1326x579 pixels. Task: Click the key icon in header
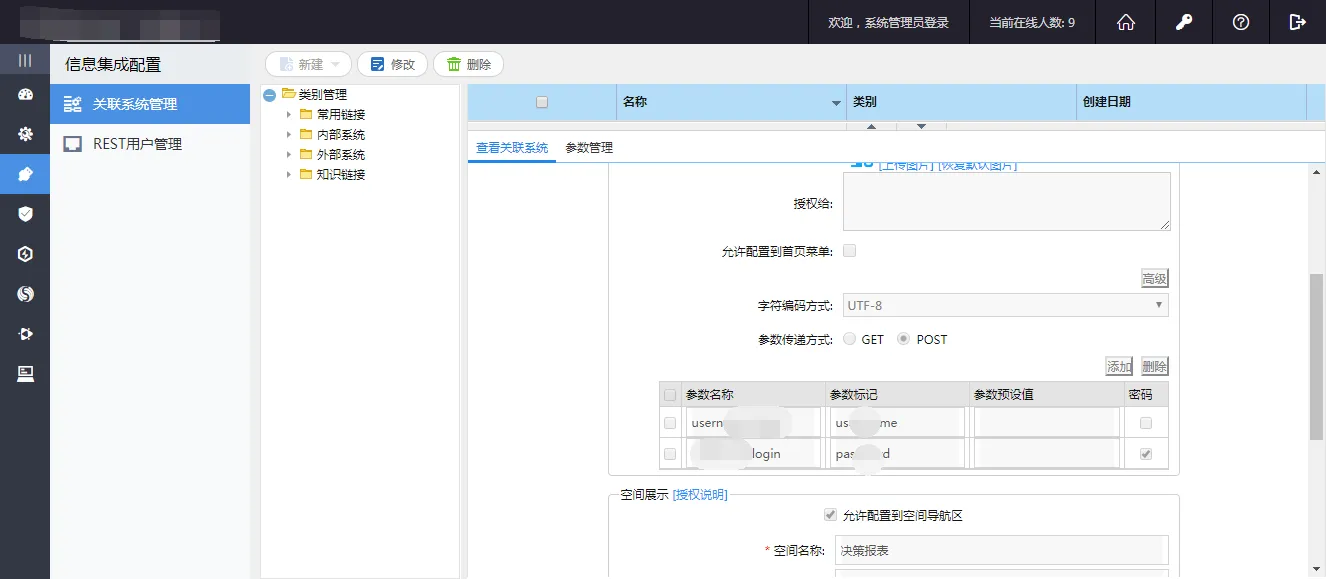click(x=1184, y=22)
